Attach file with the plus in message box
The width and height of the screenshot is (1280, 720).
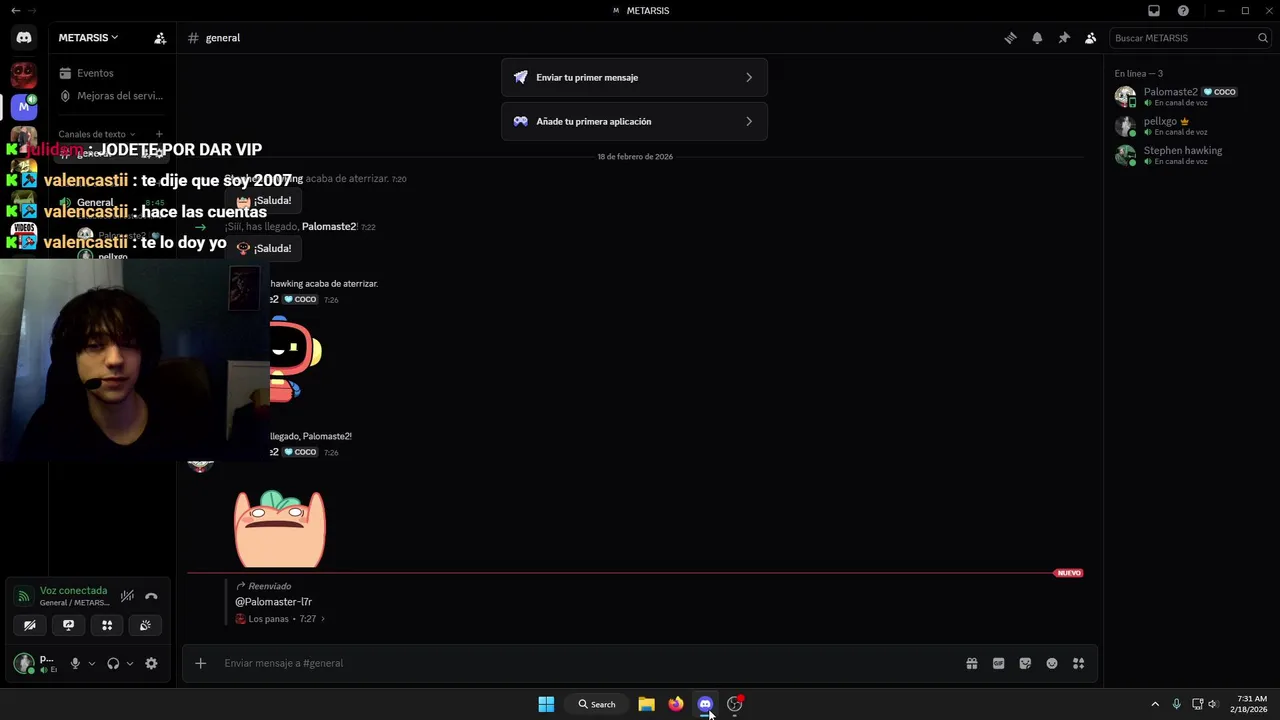[x=200, y=663]
